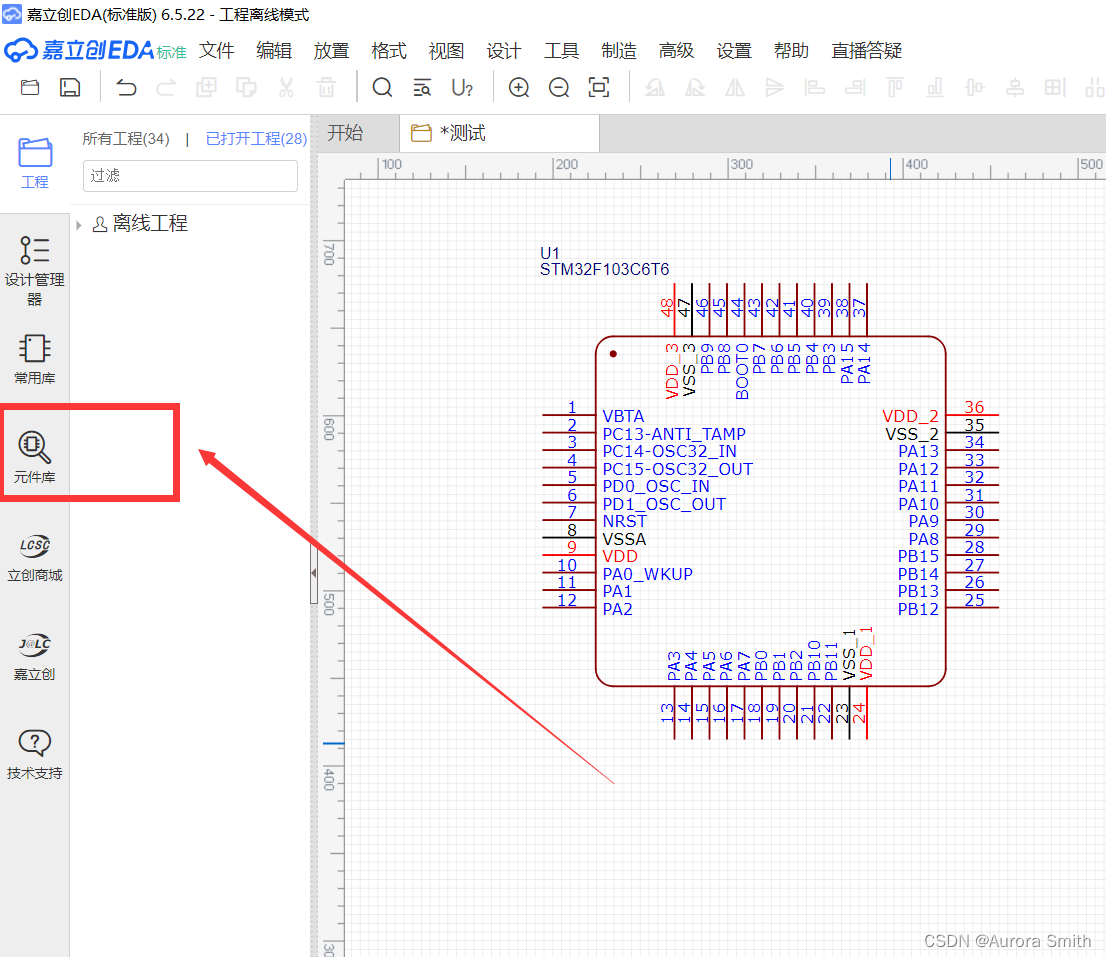Click the annotate U? icon

[462, 87]
